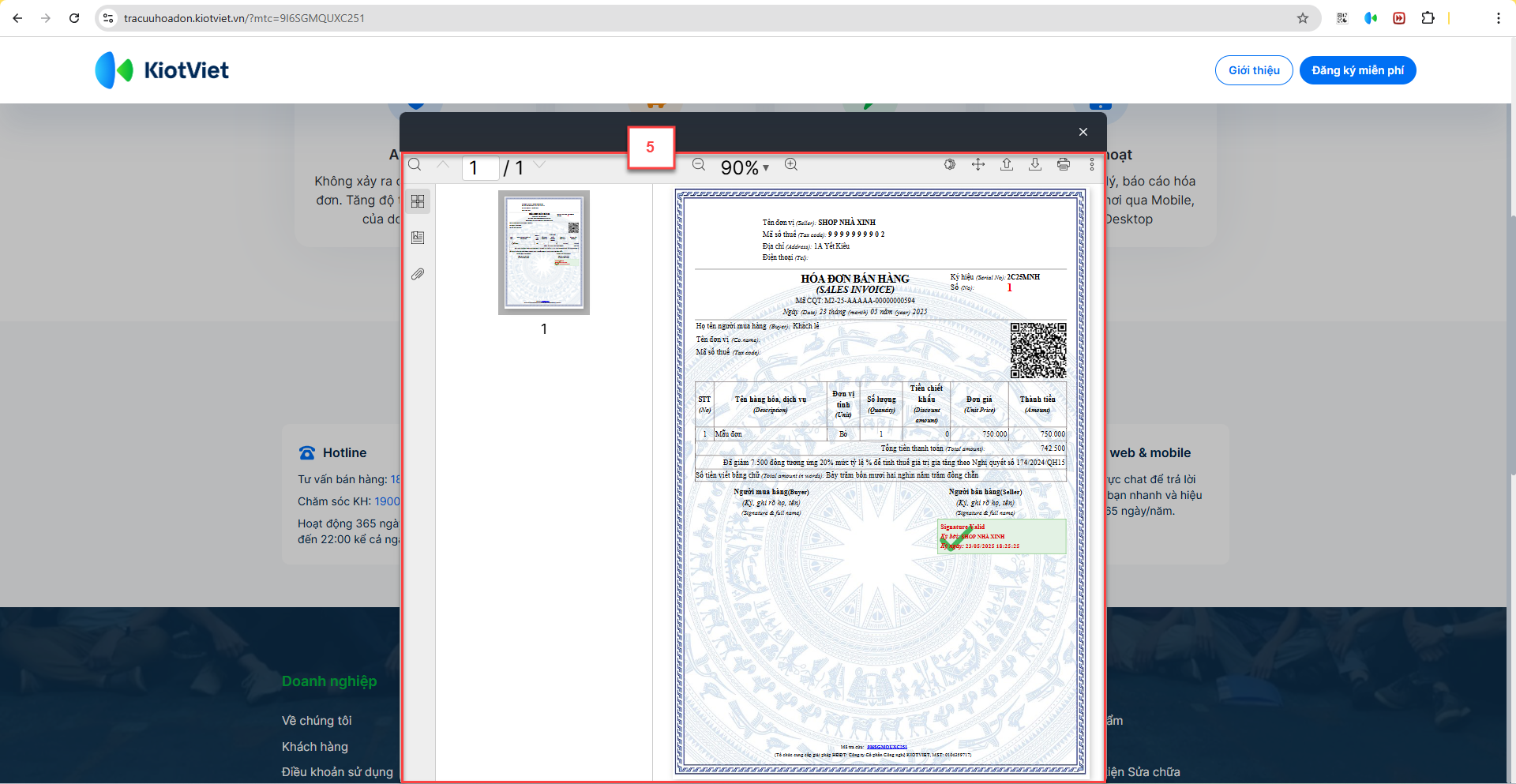This screenshot has height=784, width=1516.
Task: Click the KiotViet logo
Action: pos(162,70)
